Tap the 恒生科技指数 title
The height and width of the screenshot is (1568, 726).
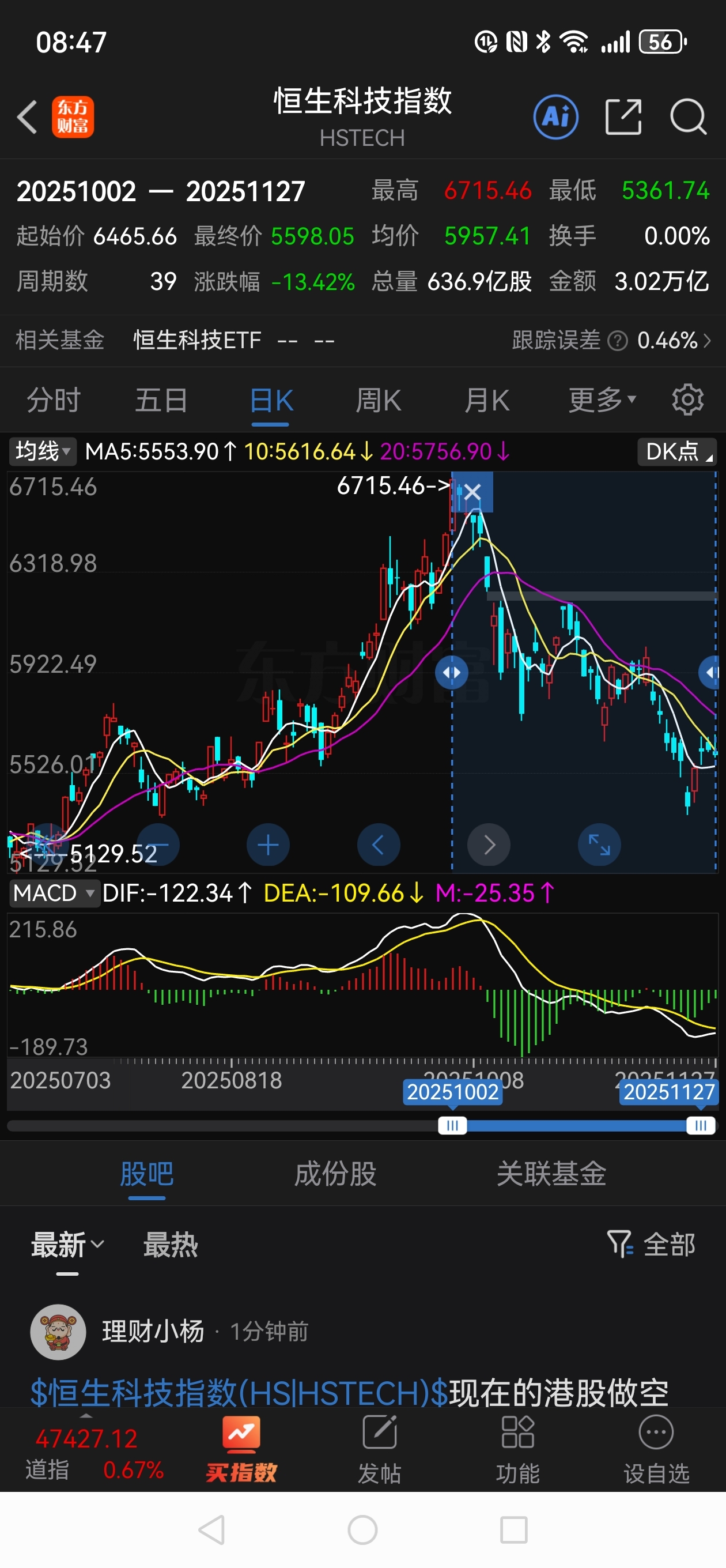click(x=362, y=100)
